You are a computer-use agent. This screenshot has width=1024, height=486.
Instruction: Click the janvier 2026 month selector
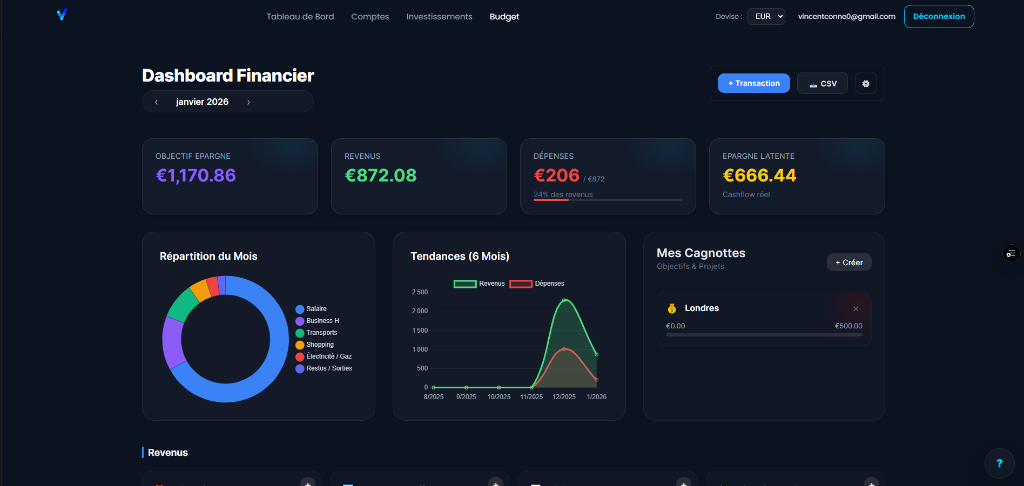[x=202, y=102]
